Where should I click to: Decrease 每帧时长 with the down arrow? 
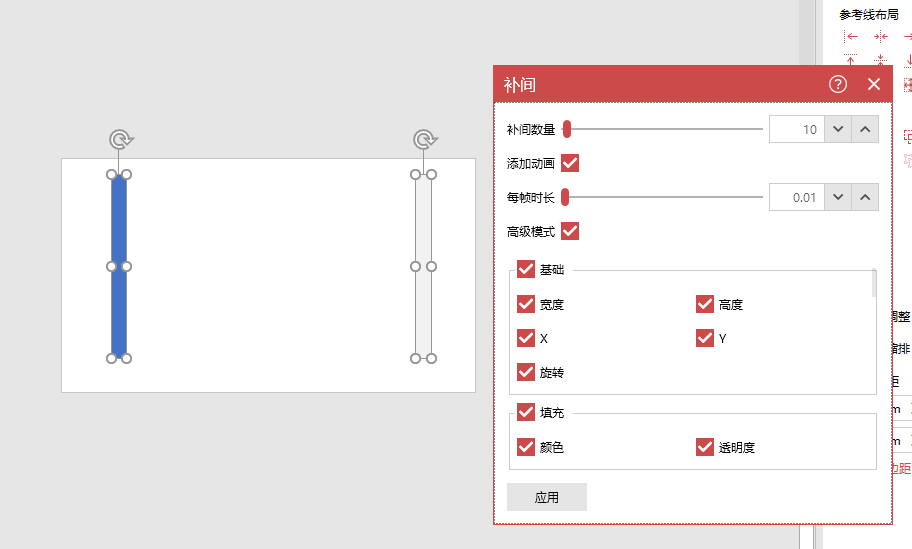click(839, 197)
